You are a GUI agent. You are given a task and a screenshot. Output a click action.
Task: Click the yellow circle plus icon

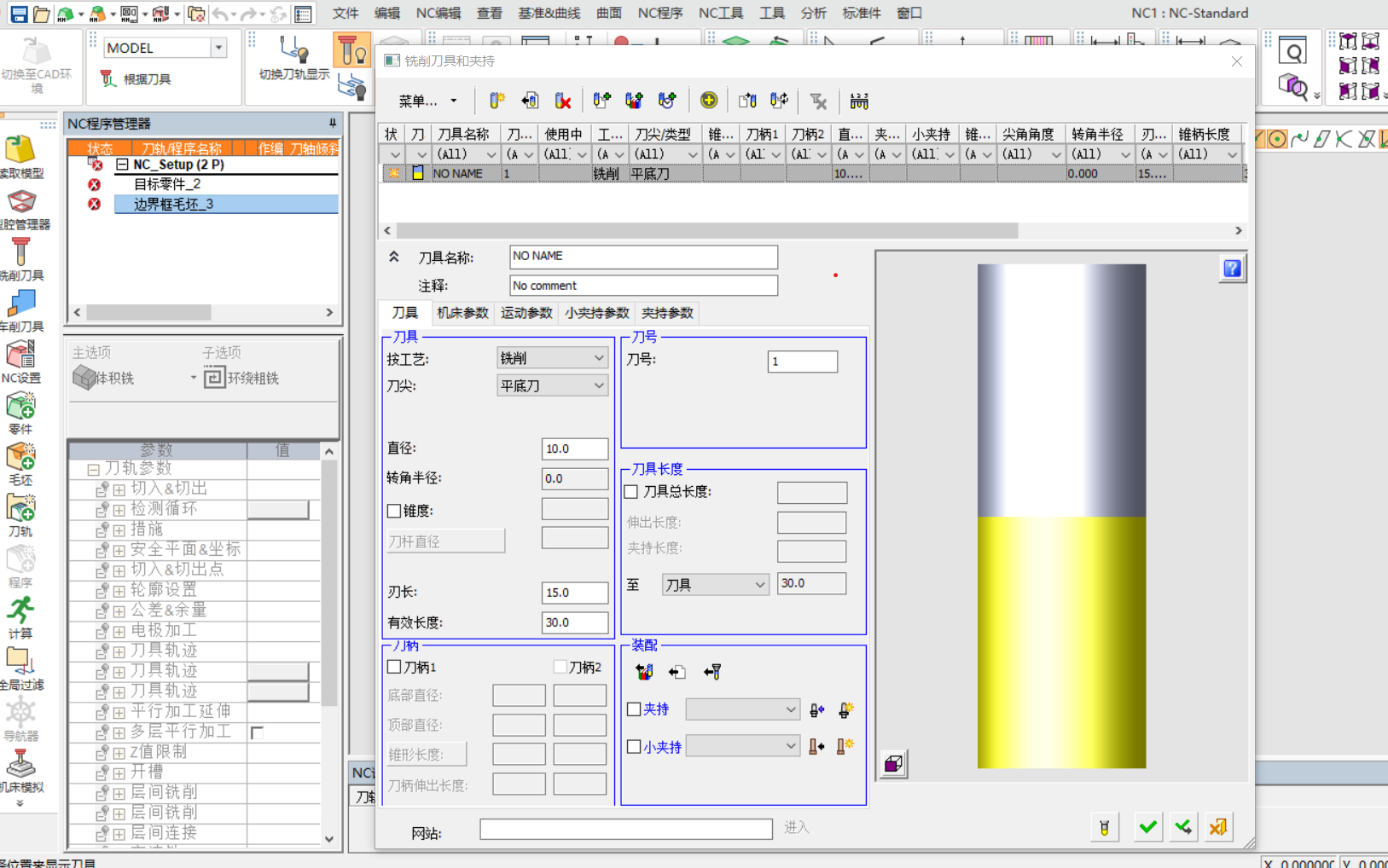(708, 101)
